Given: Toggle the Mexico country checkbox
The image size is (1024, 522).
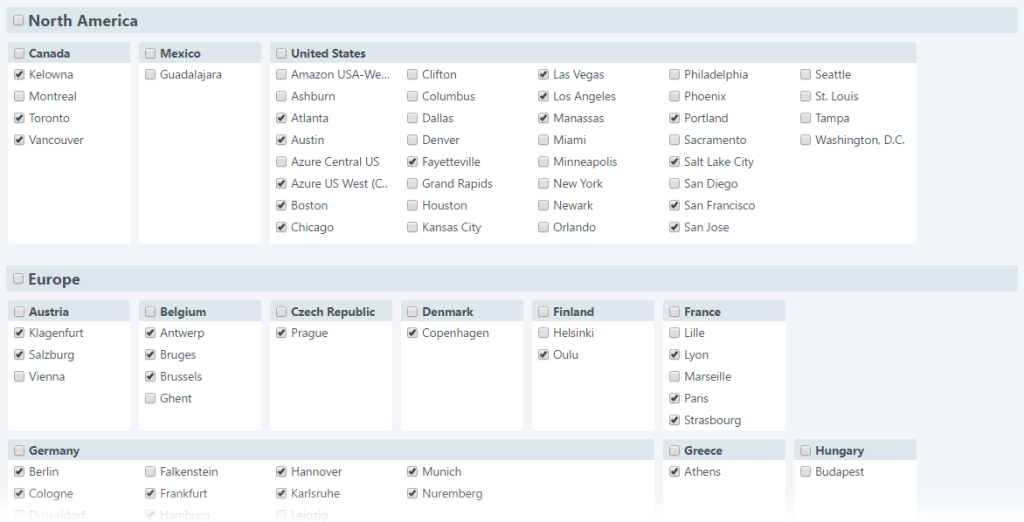Looking at the screenshot, I should tap(150, 54).
